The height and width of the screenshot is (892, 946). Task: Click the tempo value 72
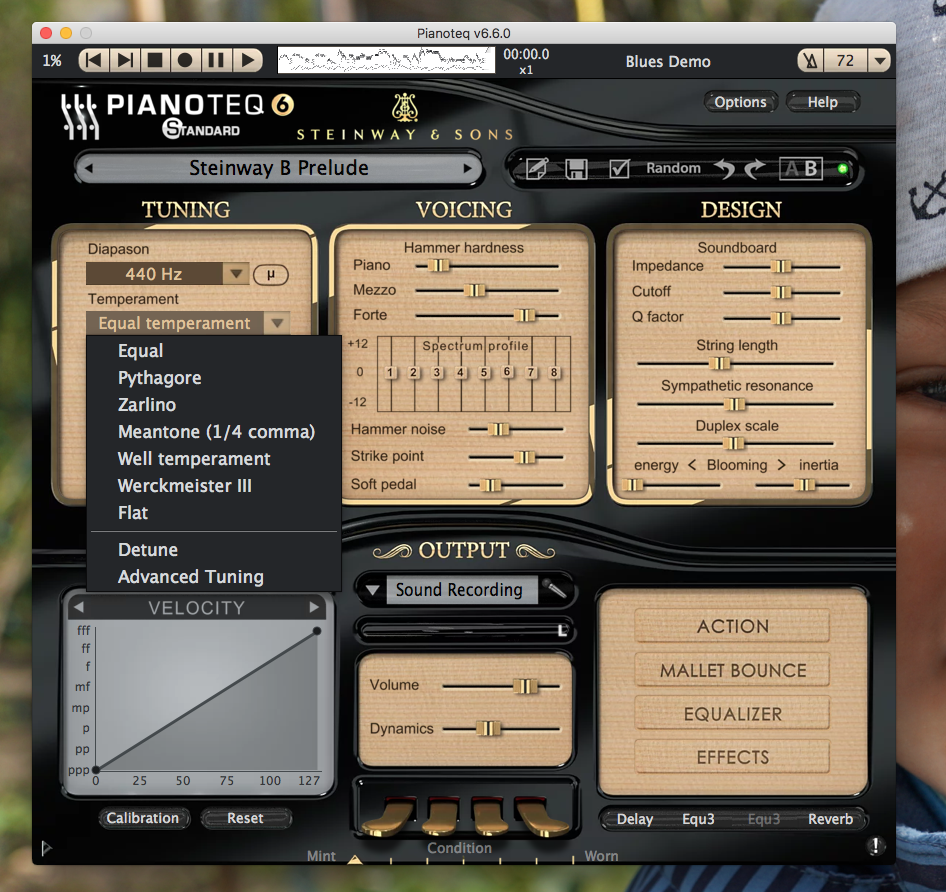845,61
